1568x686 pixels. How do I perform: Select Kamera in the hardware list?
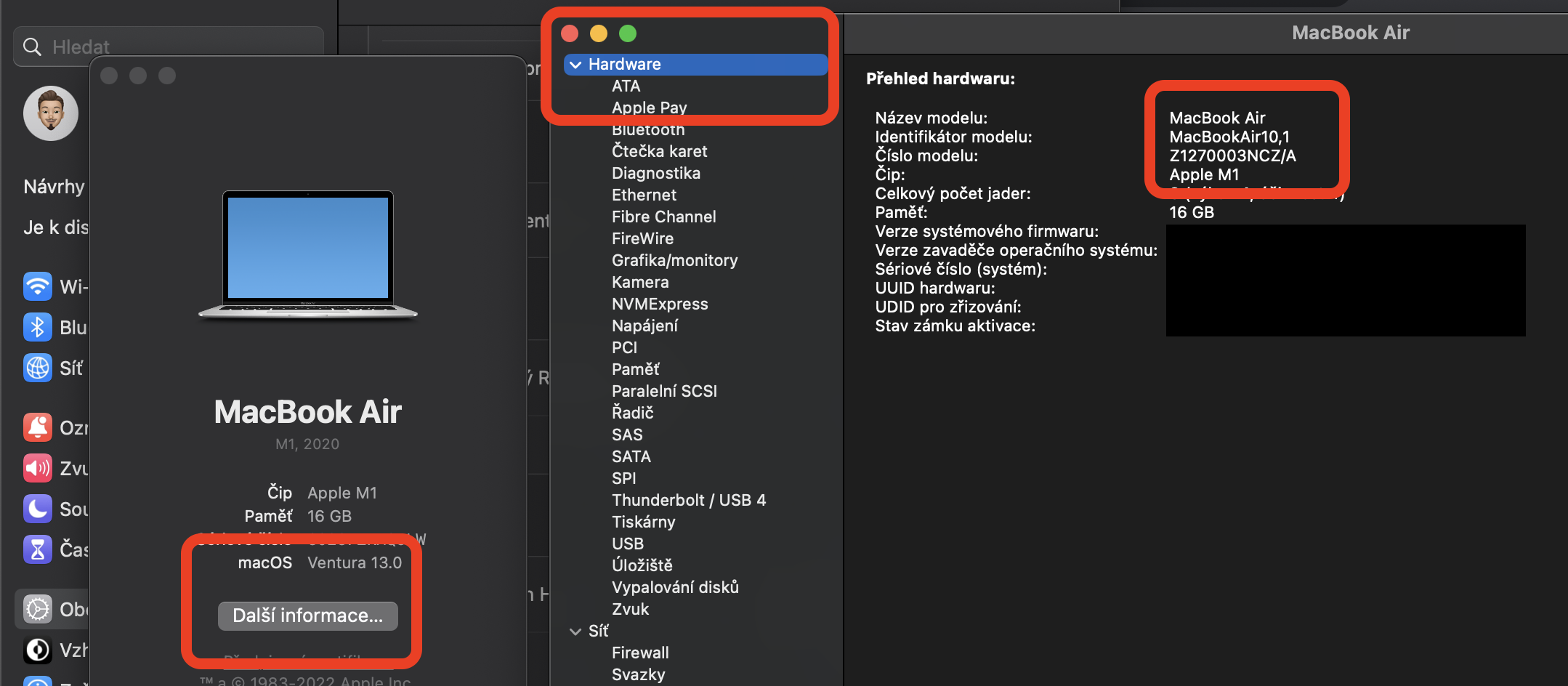click(640, 282)
